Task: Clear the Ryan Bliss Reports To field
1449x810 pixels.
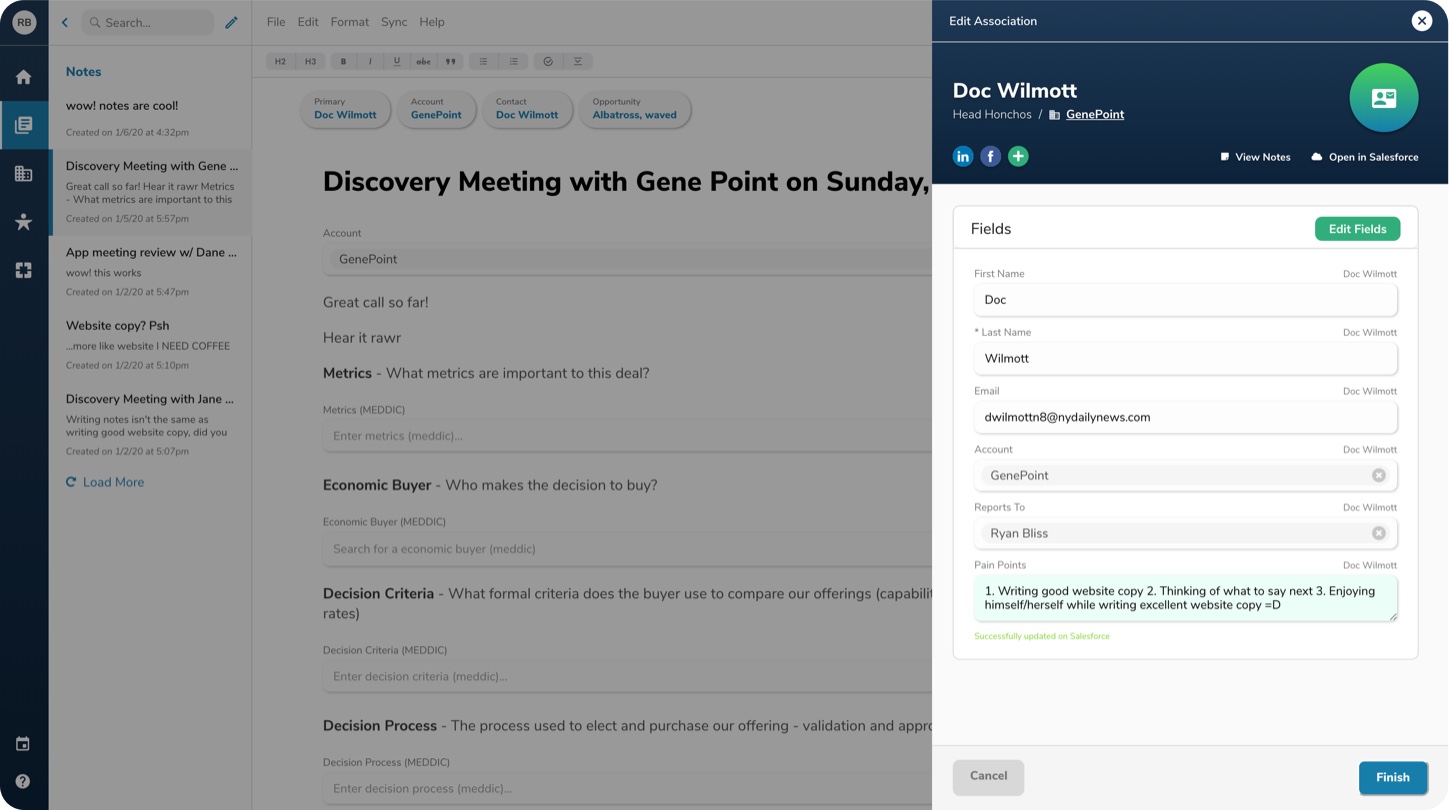Action: [x=1379, y=534]
